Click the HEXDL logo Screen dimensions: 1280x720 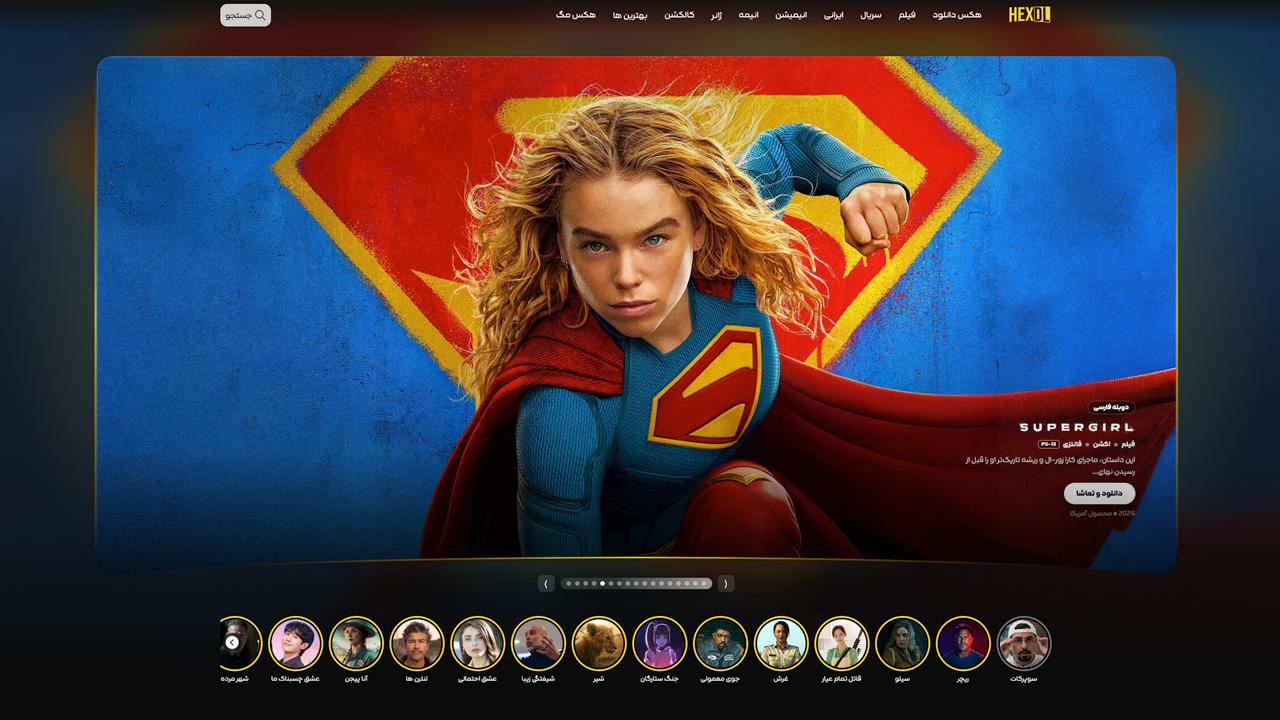pos(1029,14)
